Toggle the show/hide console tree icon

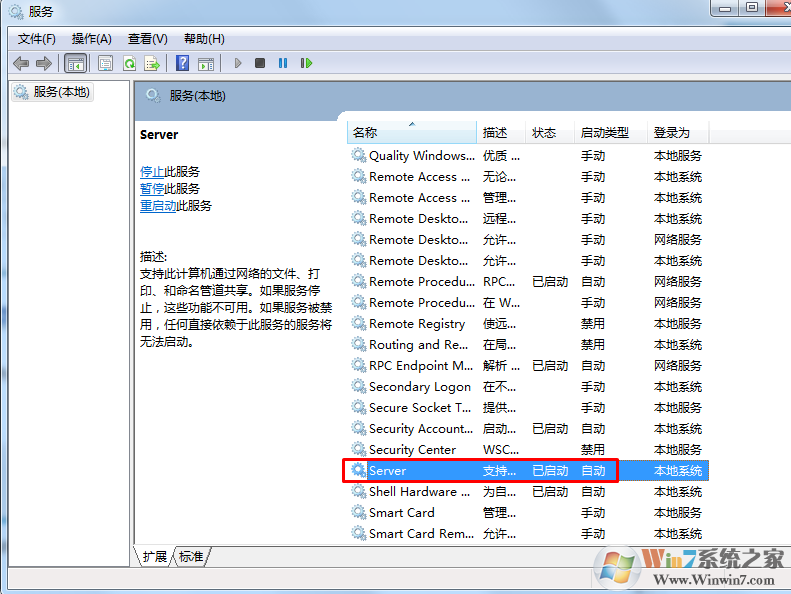(x=76, y=64)
